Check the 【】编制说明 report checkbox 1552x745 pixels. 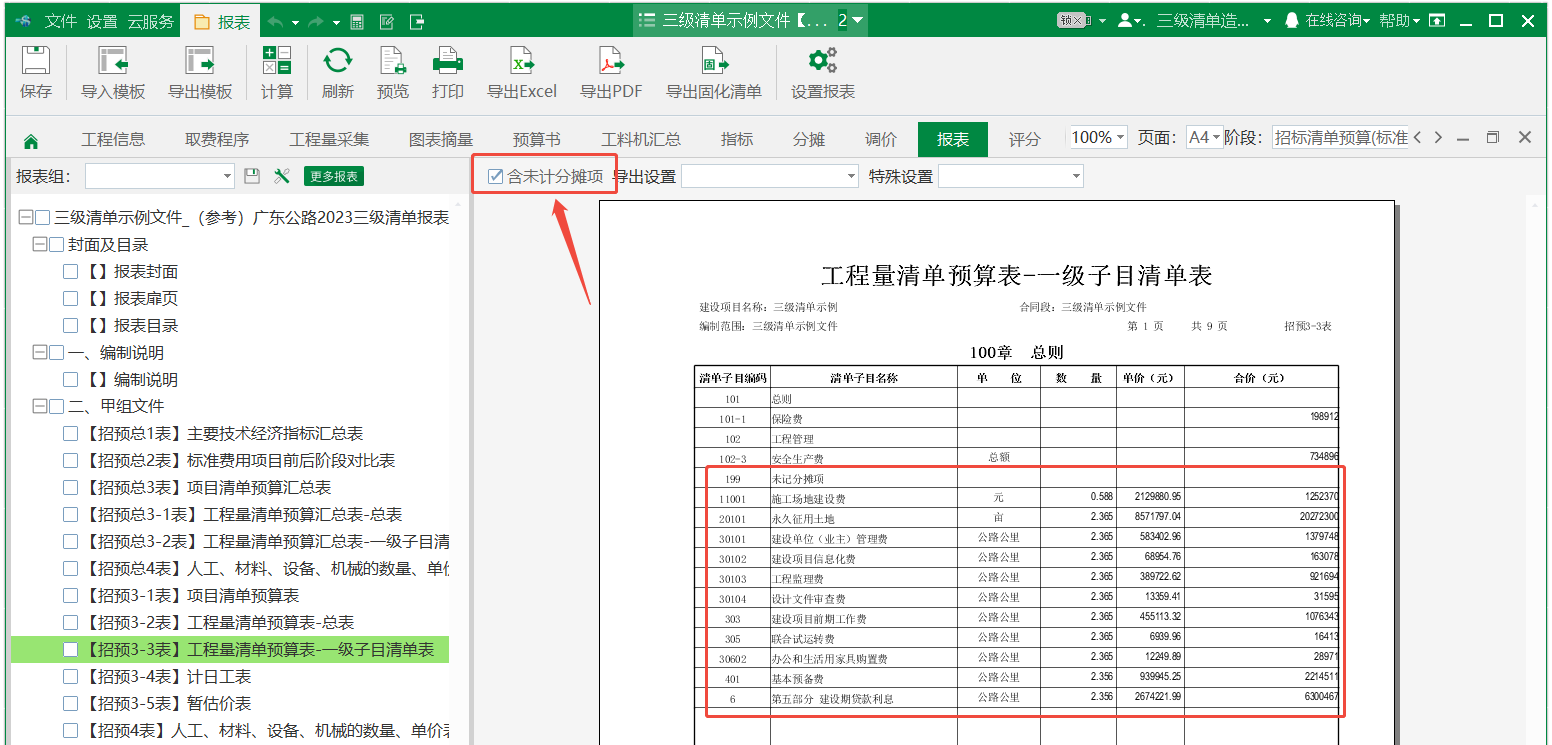[x=70, y=380]
